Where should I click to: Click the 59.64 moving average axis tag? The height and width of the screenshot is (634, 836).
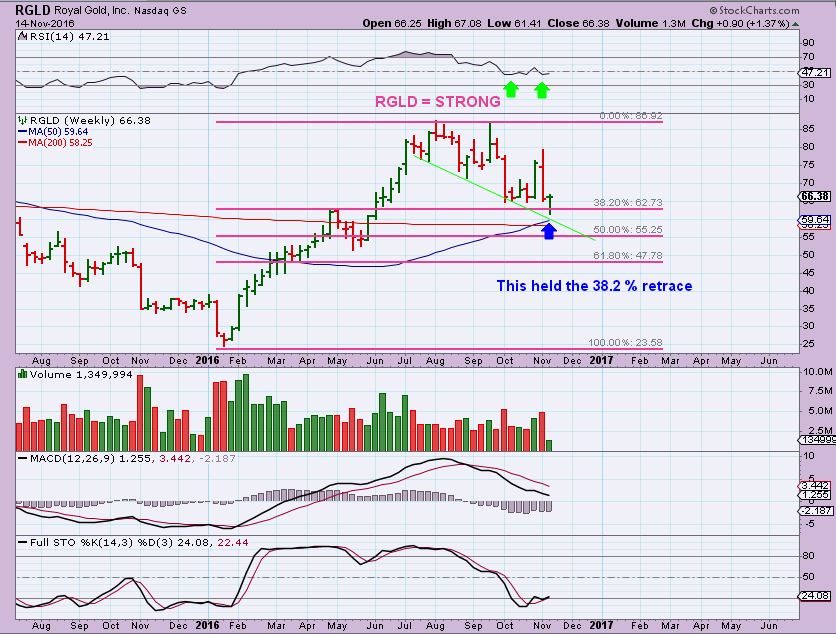pos(815,220)
